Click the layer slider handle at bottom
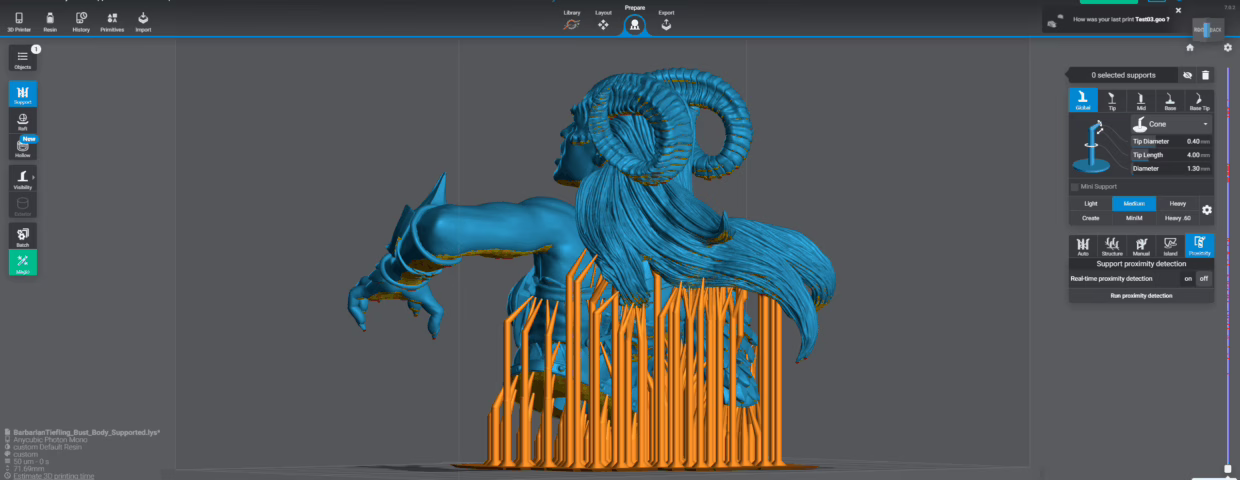 [1228, 468]
